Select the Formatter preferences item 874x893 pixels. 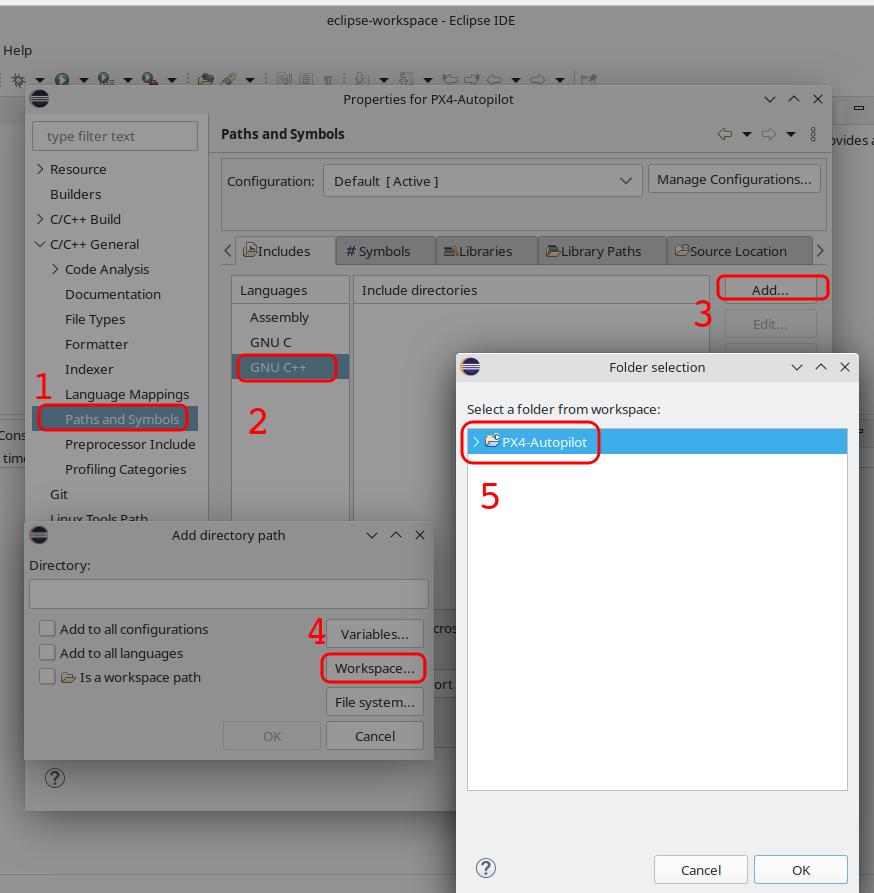[97, 344]
